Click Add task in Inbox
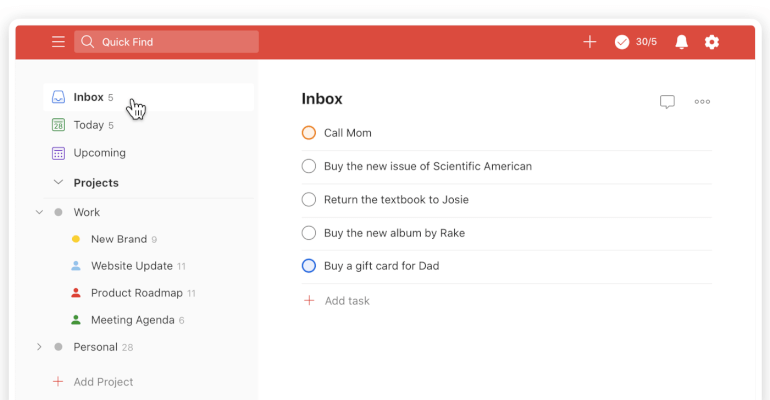The height and width of the screenshot is (400, 770). tap(347, 301)
